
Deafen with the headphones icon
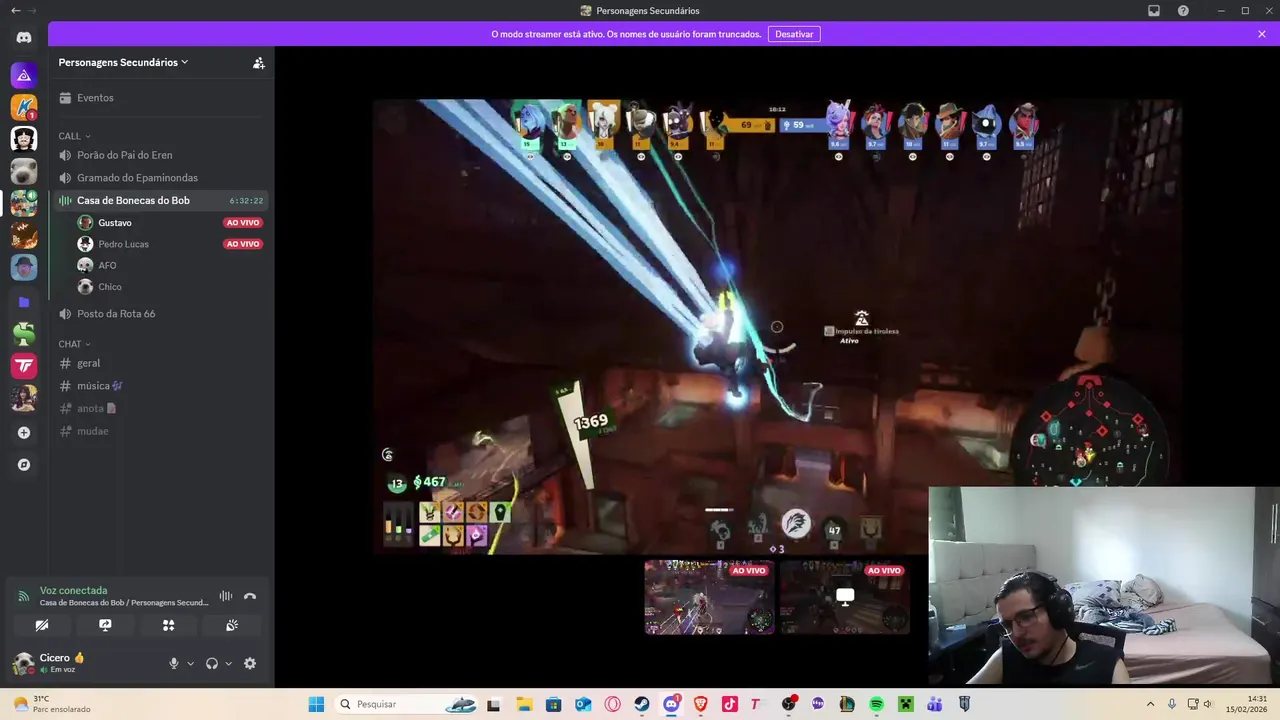[212, 663]
